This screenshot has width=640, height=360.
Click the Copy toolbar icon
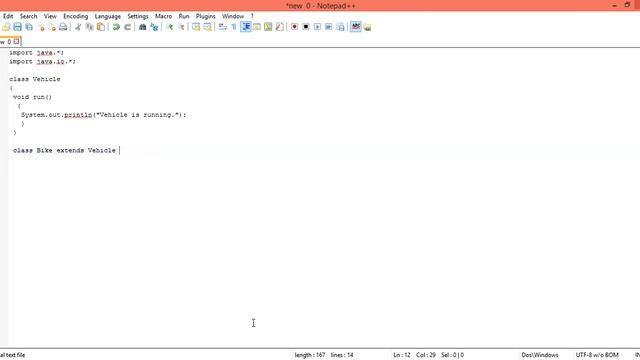(89, 27)
